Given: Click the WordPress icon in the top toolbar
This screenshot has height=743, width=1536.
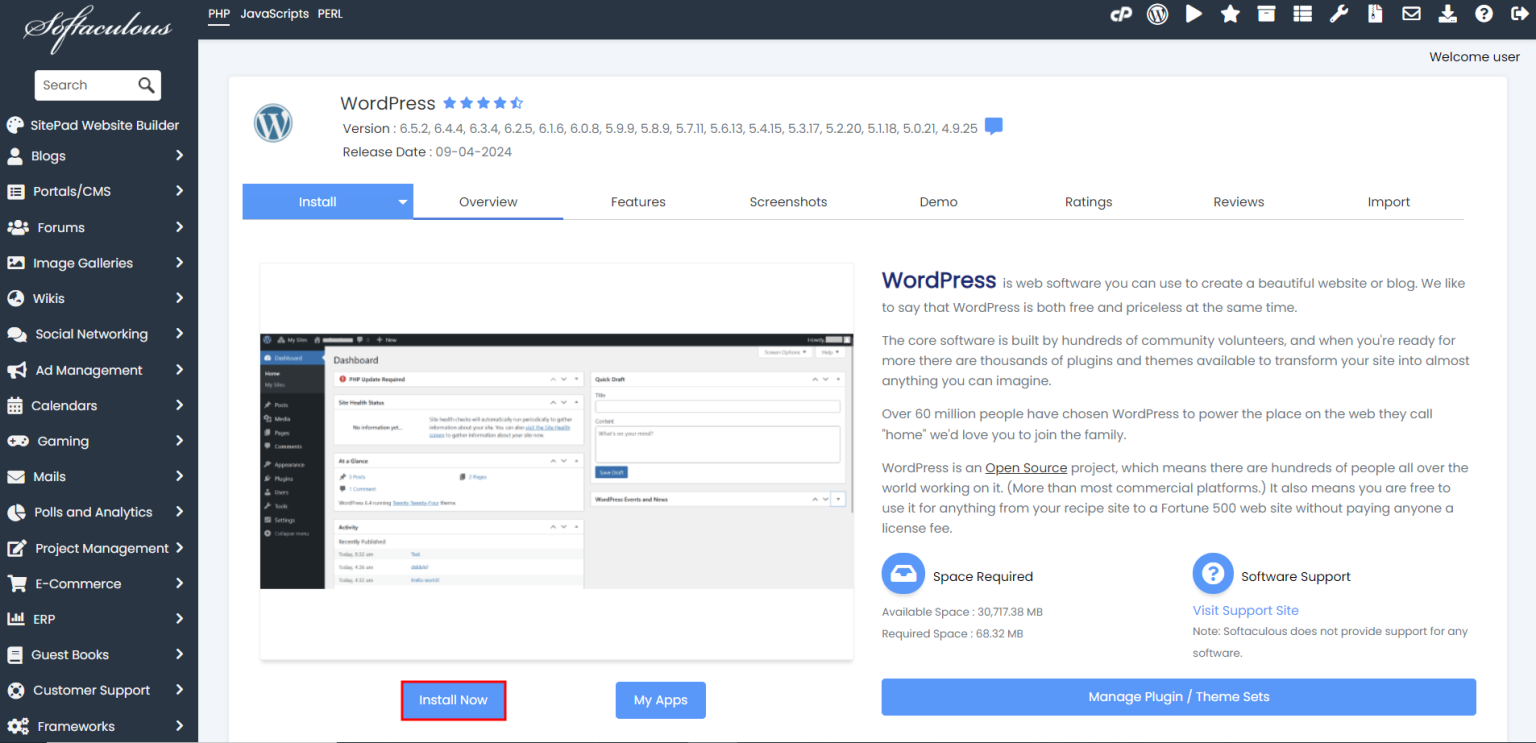Looking at the screenshot, I should (x=1157, y=14).
